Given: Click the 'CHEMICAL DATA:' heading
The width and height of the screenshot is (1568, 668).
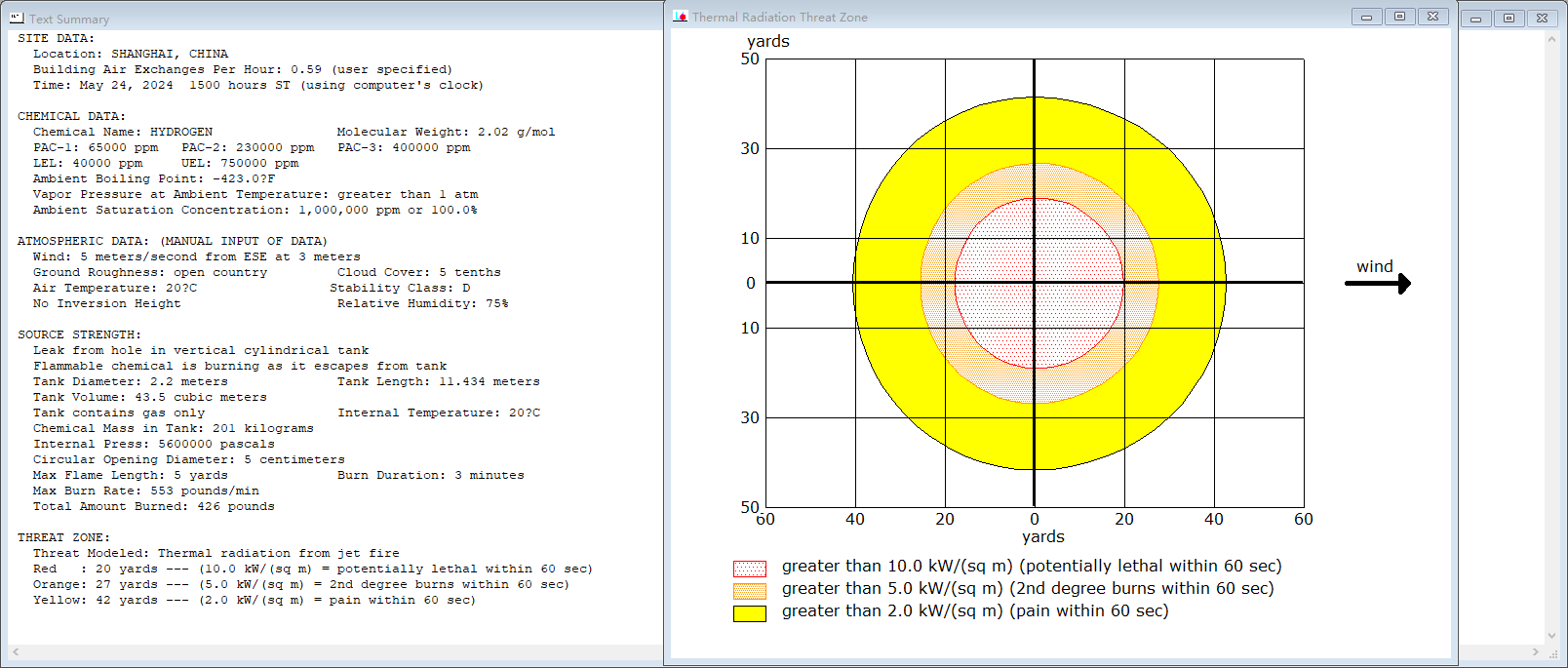Looking at the screenshot, I should pos(72,116).
